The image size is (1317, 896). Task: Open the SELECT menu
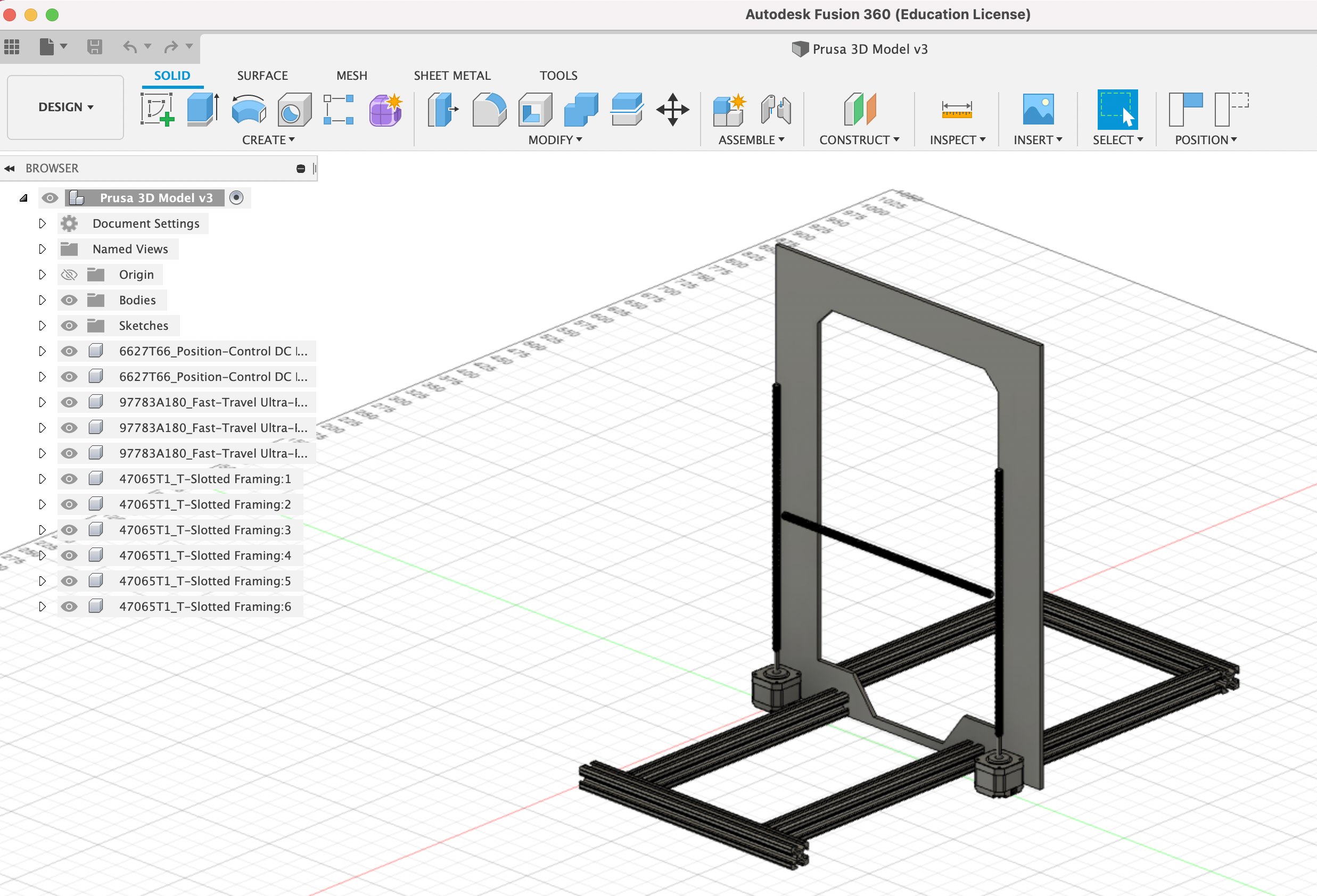1118,140
